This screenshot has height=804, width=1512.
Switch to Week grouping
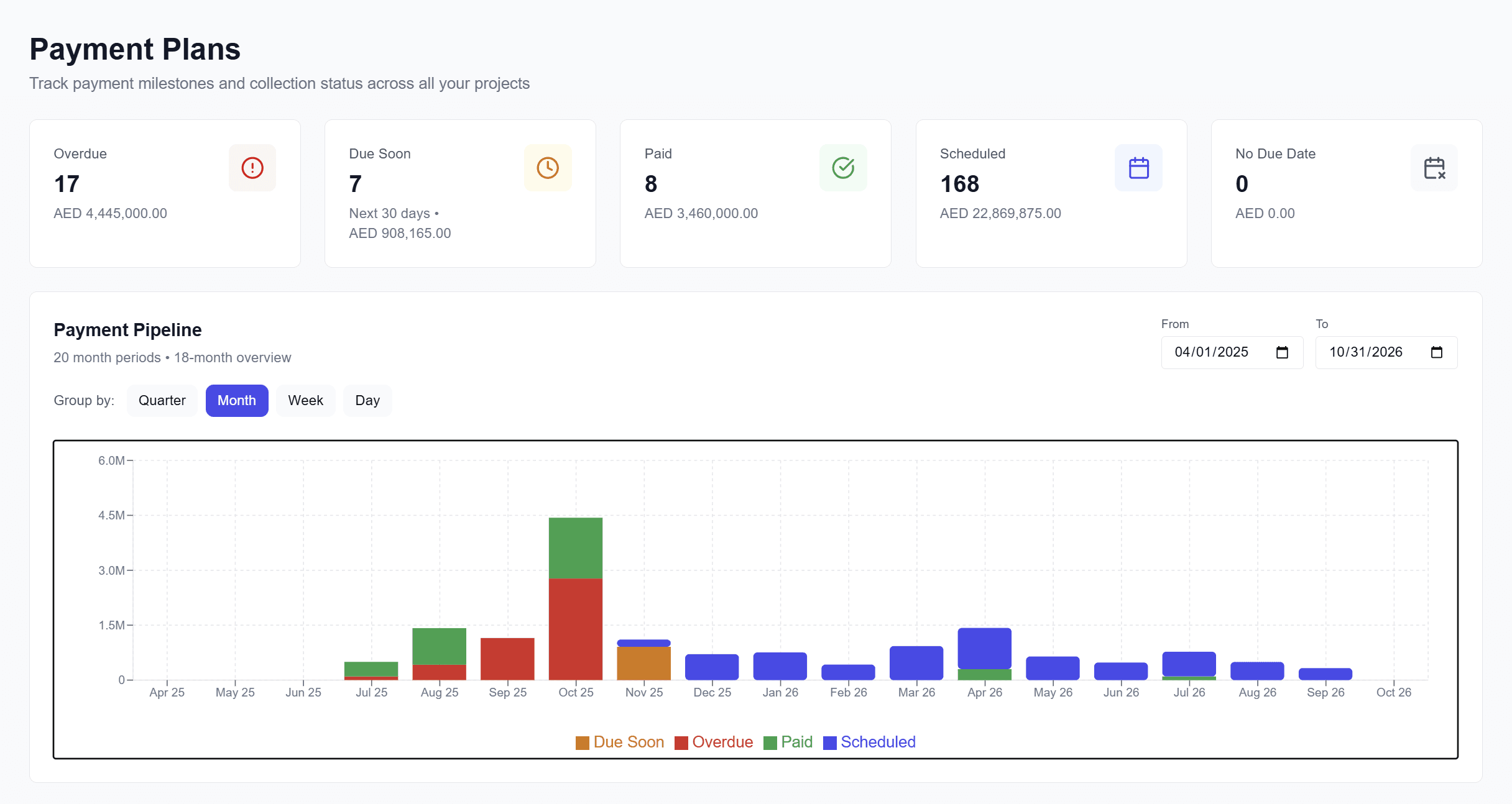[305, 400]
